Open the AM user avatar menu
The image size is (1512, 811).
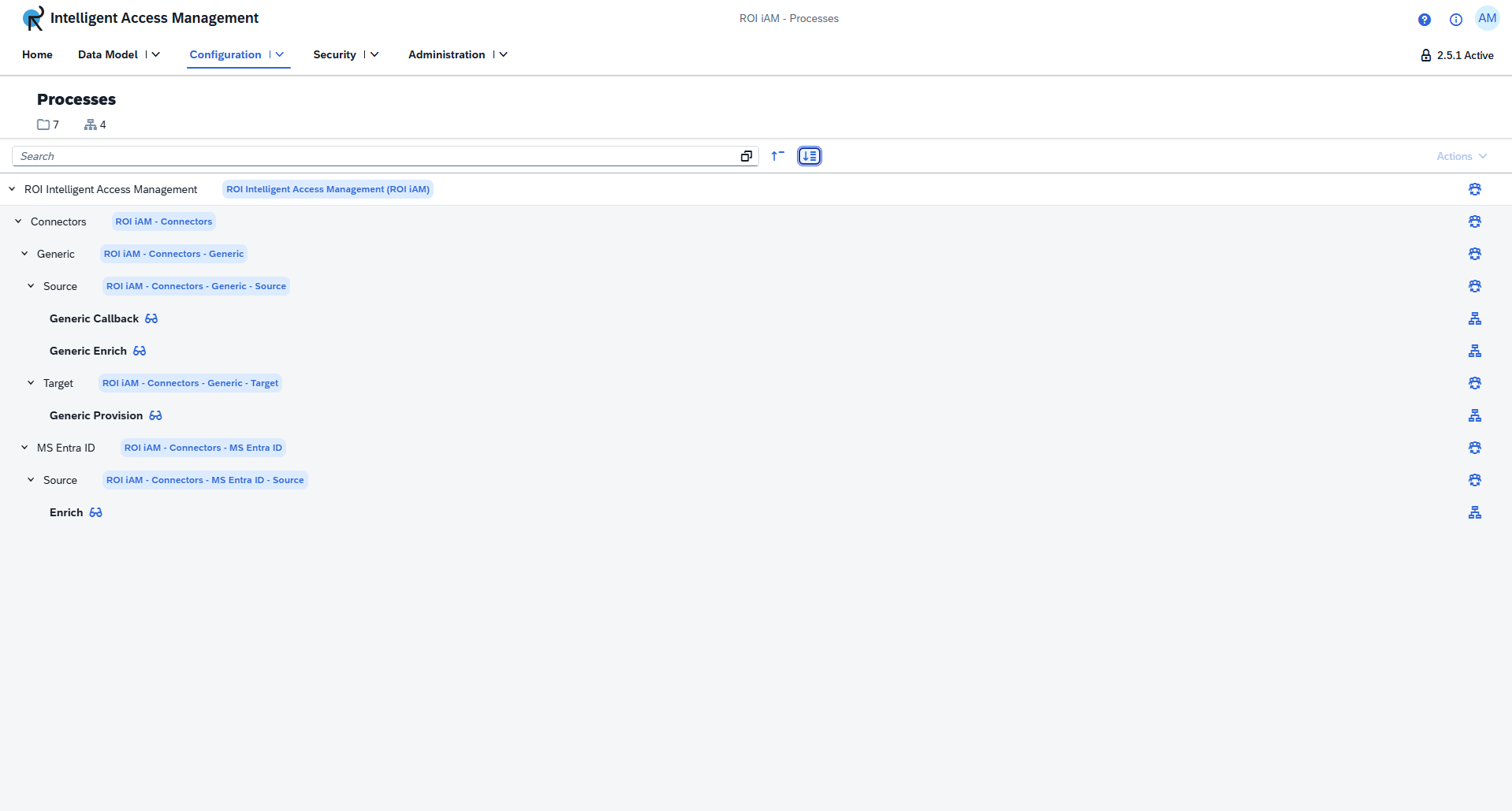[x=1487, y=19]
